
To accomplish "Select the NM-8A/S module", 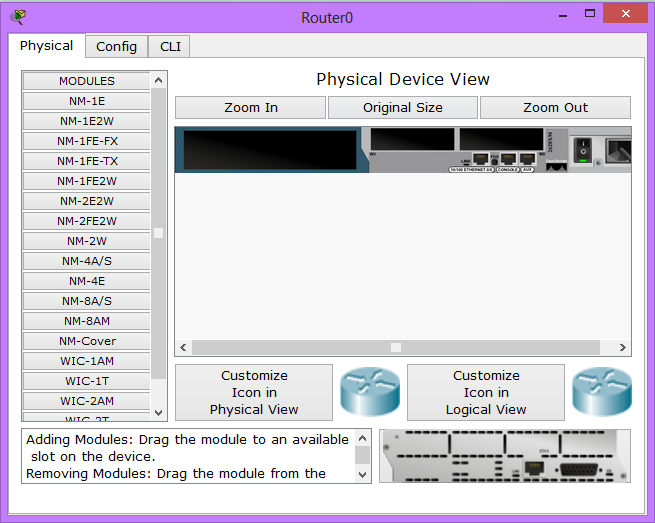I will 86,301.
